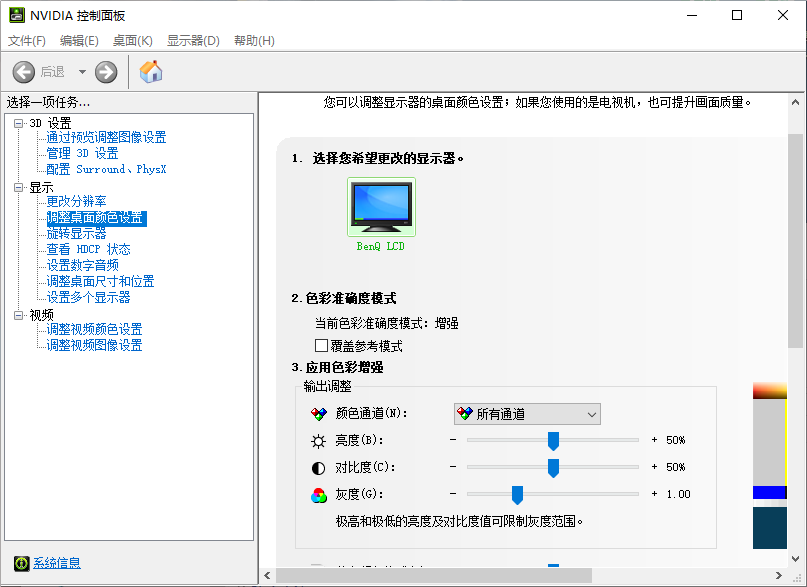Viewport: 807px width, 587px height.
Task: Click the minus sign beside contrast slider
Action: click(x=453, y=467)
